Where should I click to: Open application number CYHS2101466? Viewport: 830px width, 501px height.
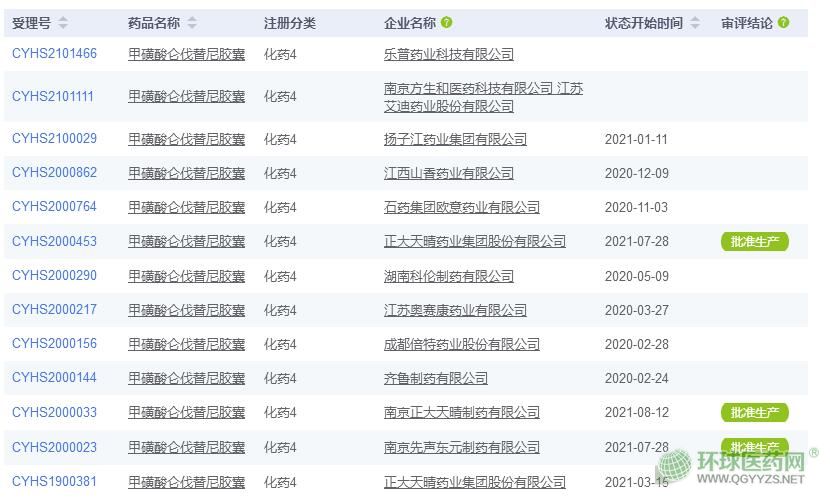(x=54, y=54)
